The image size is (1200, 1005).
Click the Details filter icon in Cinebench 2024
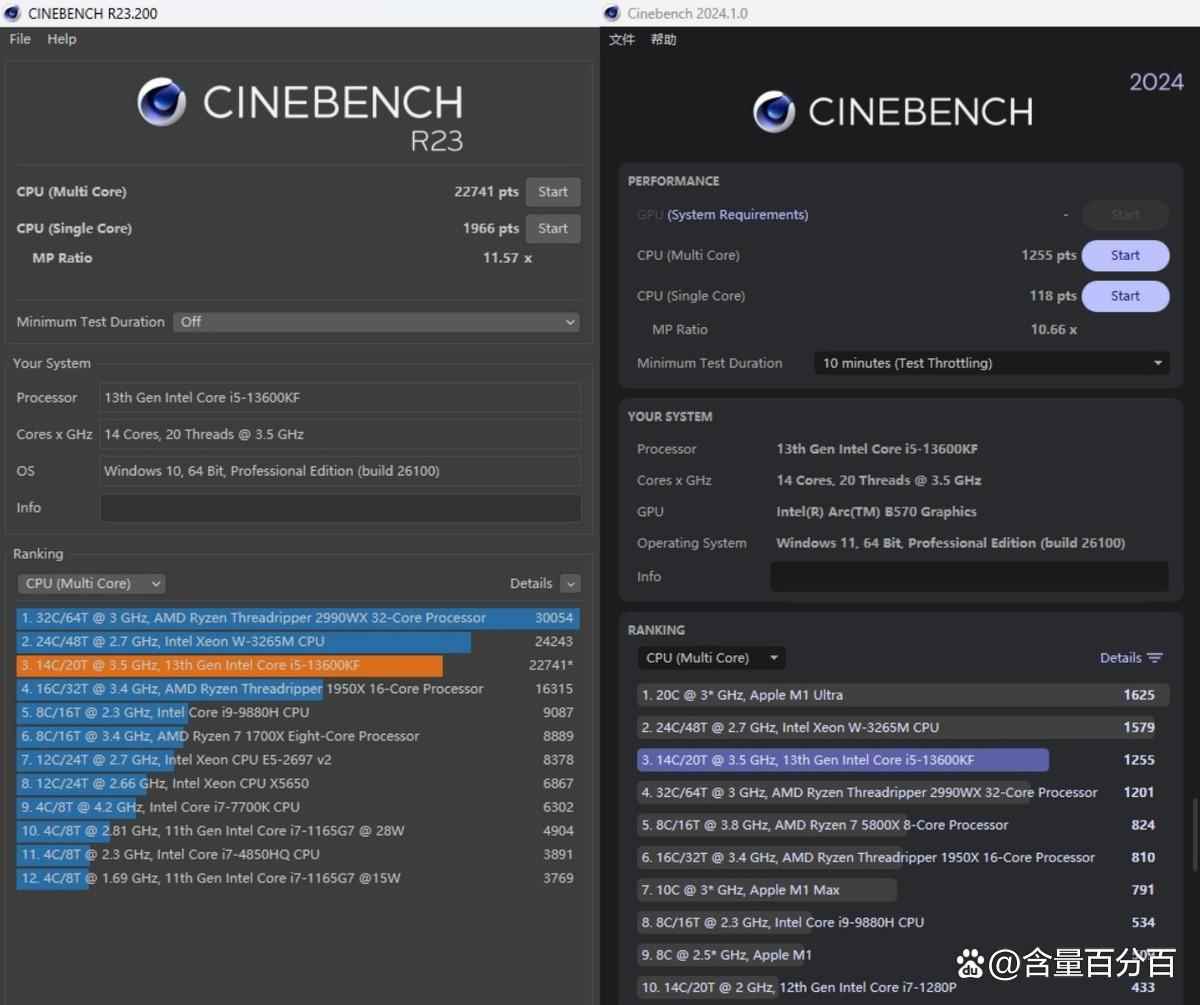(1155, 658)
